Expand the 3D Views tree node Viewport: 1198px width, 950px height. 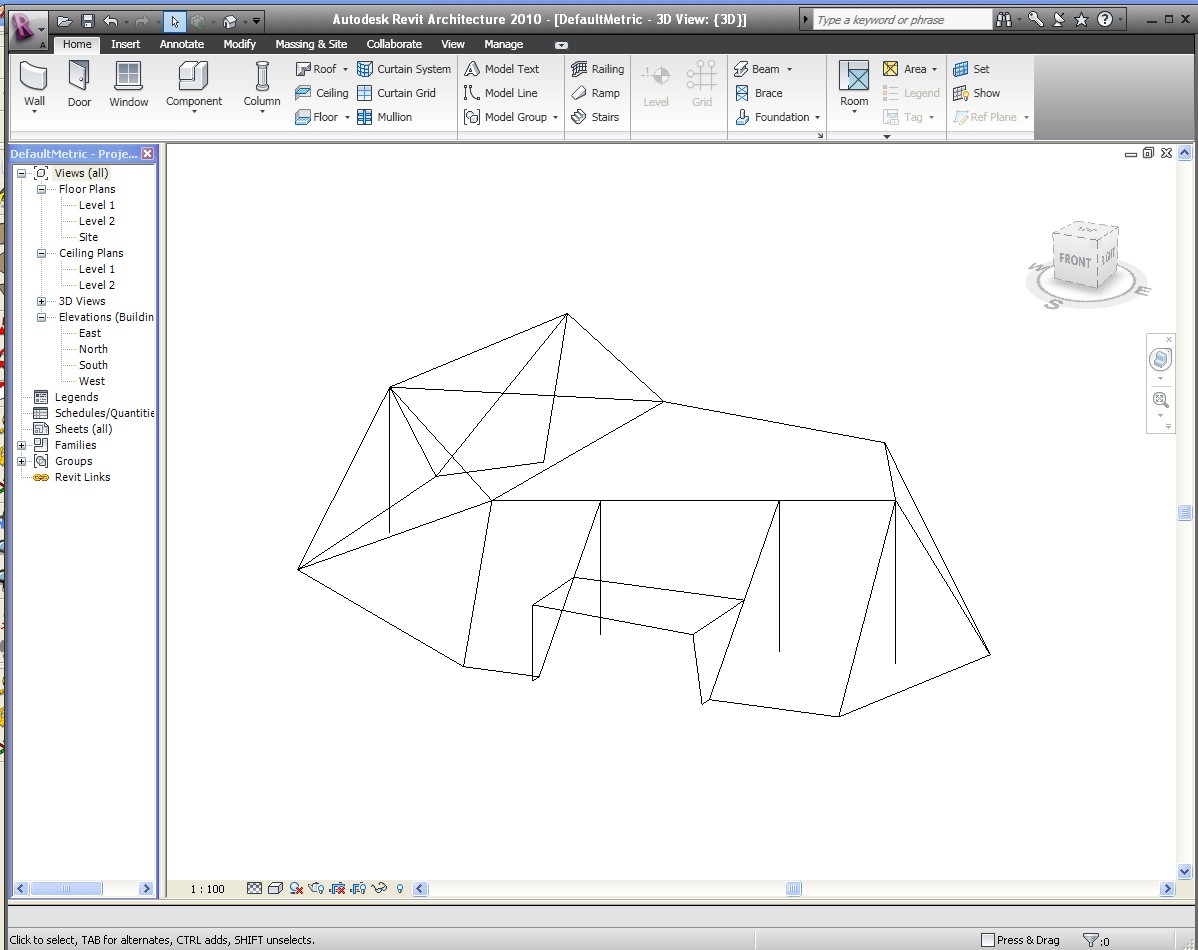tap(42, 301)
